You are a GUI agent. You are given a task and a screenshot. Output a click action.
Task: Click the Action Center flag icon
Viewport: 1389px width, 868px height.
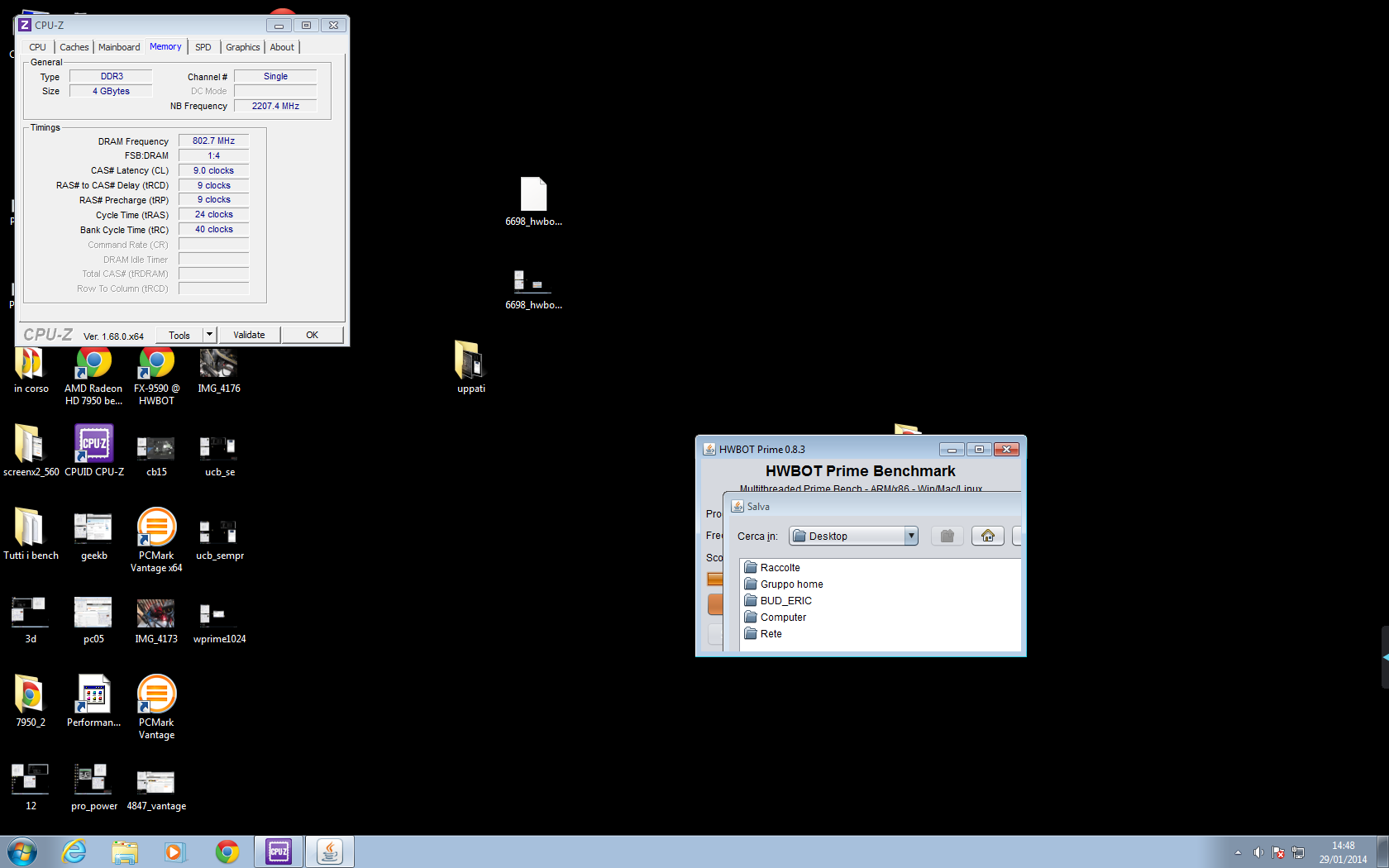tap(1278, 852)
